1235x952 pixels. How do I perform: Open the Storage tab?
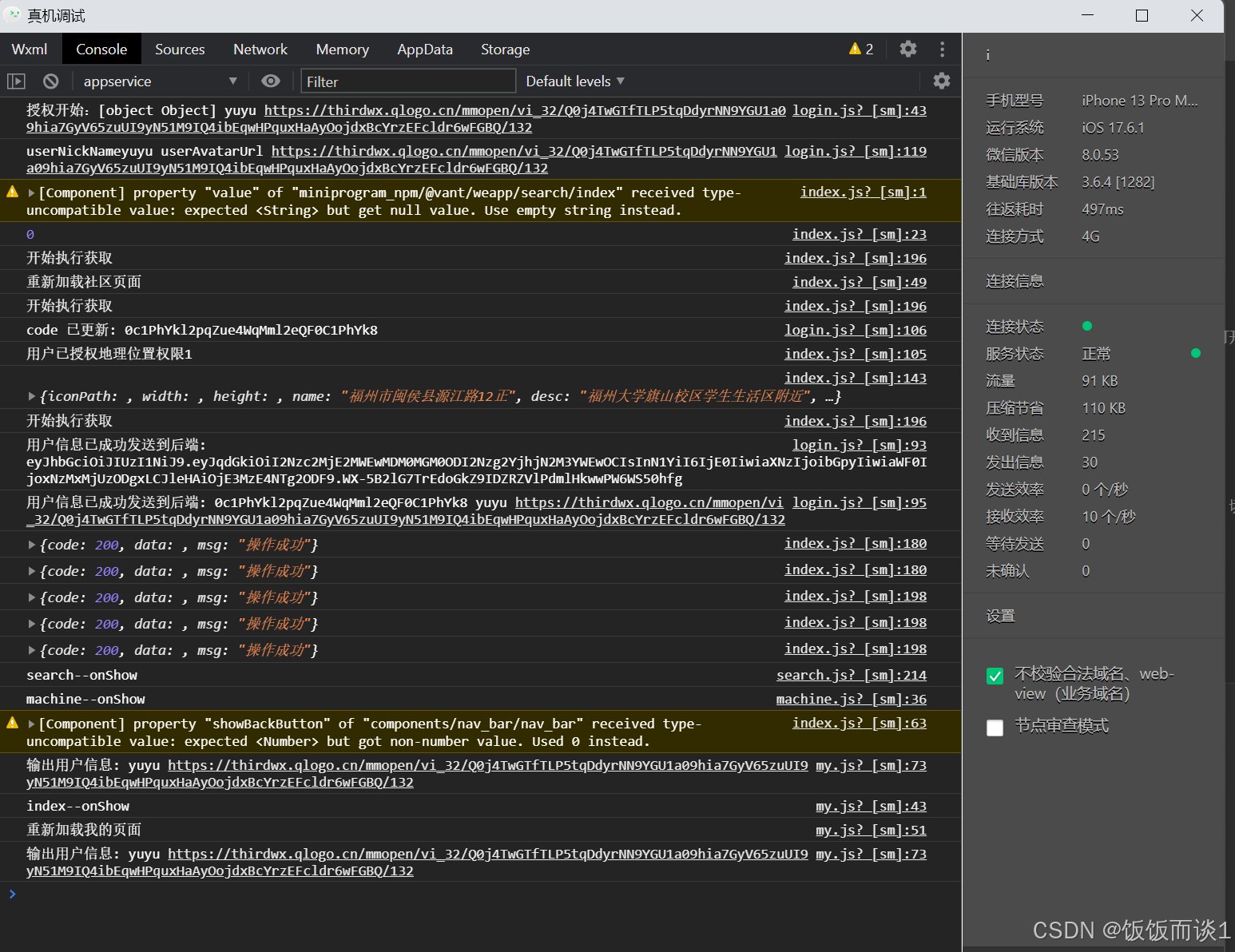[505, 50]
